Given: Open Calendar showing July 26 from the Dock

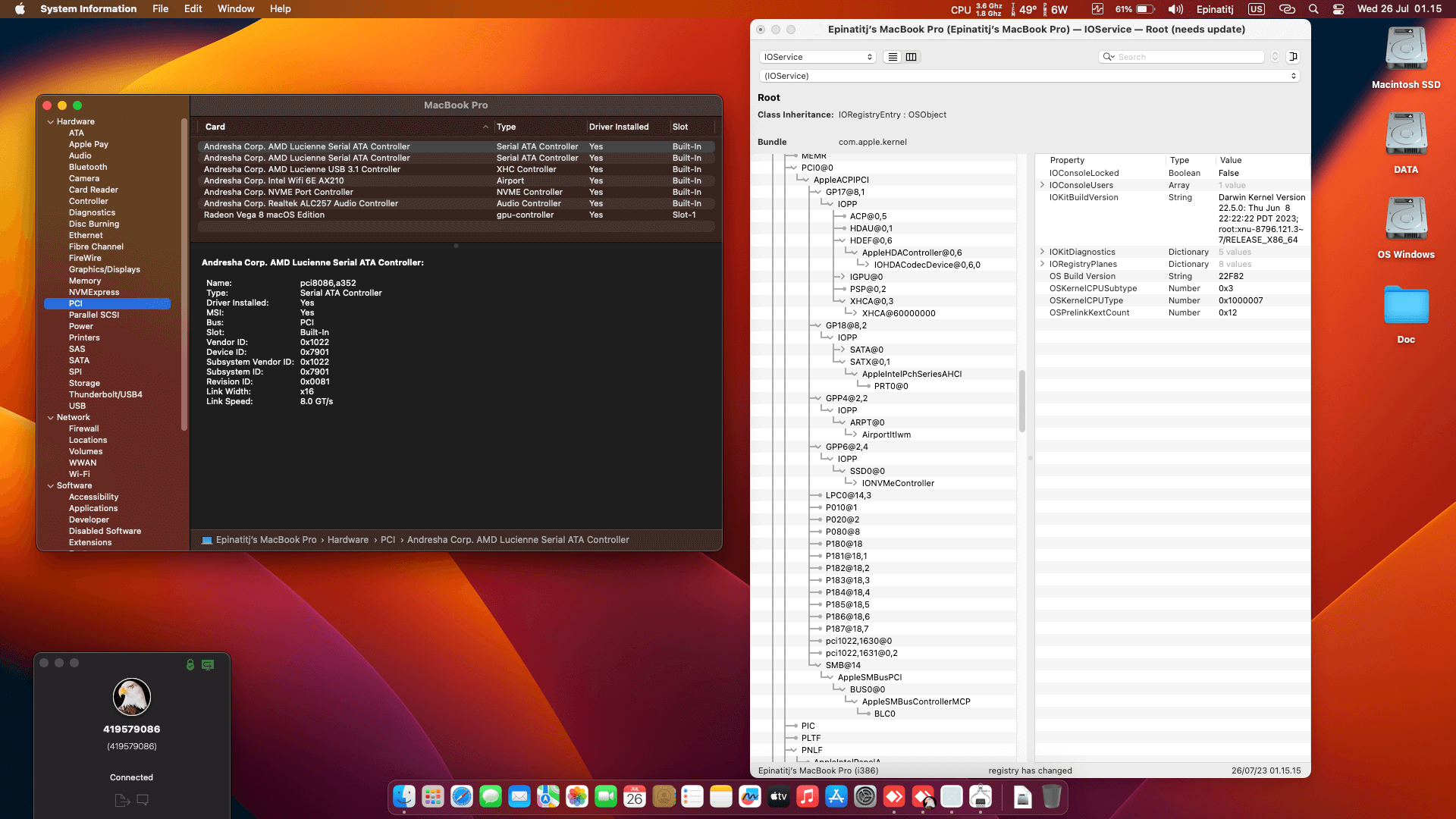Looking at the screenshot, I should tap(635, 797).
